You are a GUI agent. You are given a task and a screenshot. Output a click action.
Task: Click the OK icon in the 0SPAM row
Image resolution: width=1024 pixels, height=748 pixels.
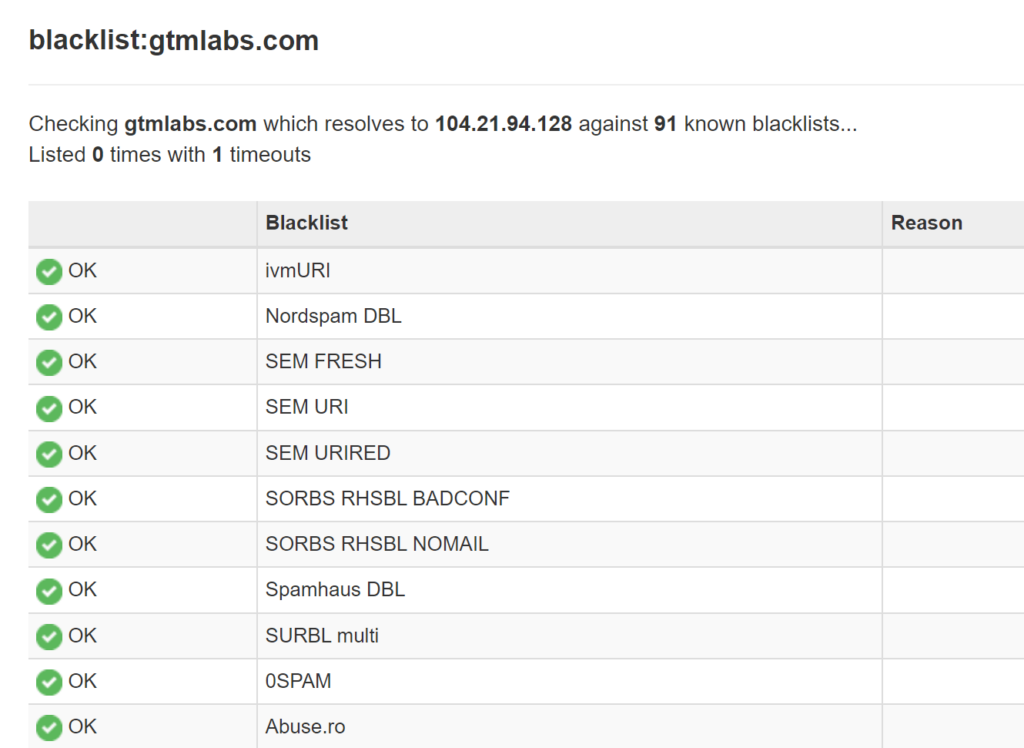(x=48, y=681)
